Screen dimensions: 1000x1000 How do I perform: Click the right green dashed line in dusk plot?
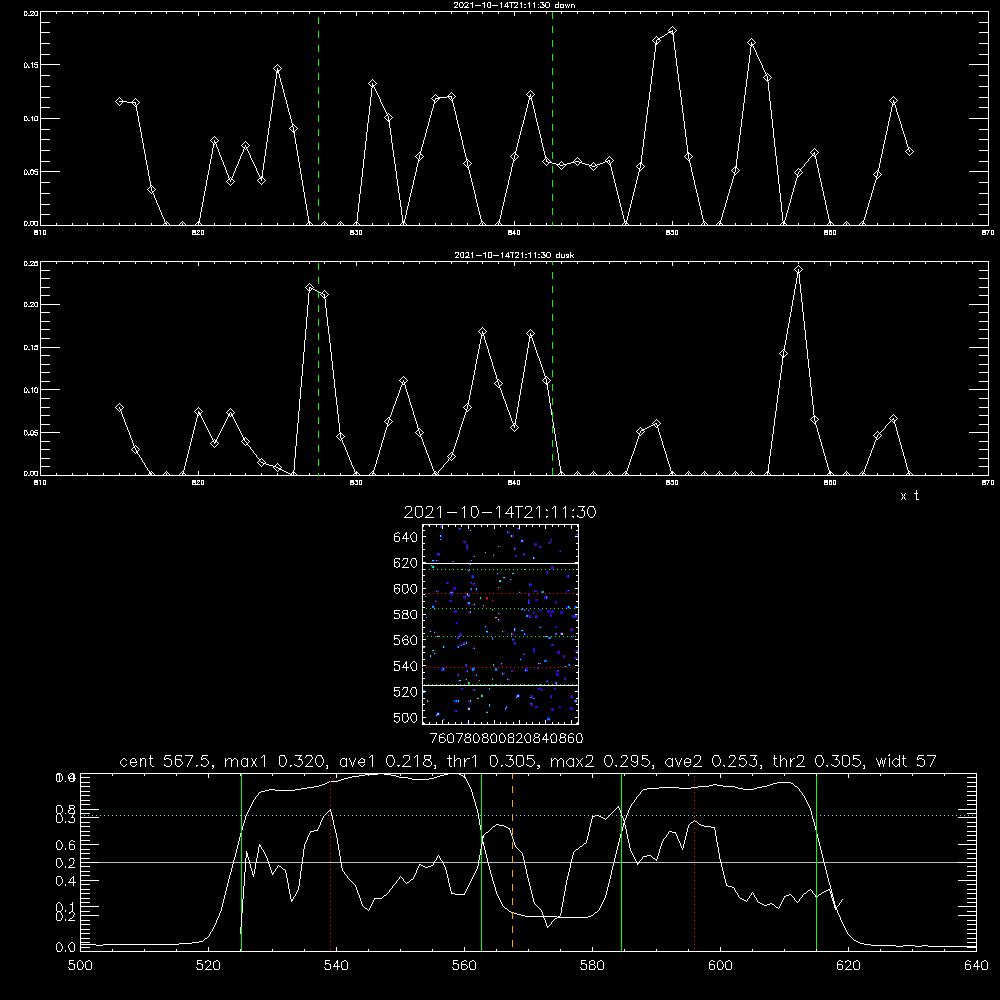click(552, 369)
